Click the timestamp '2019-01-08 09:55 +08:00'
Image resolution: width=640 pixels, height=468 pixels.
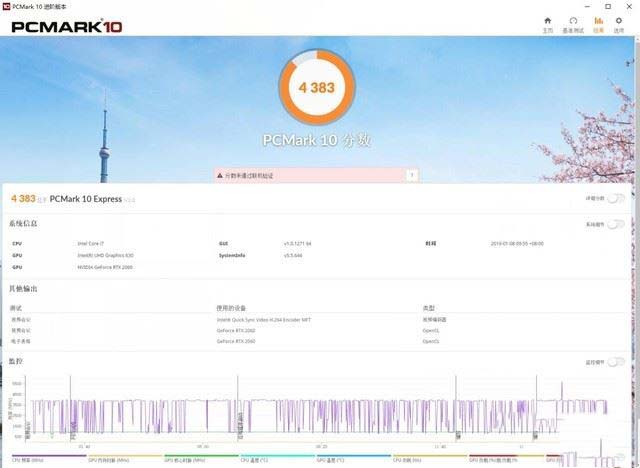[517, 243]
